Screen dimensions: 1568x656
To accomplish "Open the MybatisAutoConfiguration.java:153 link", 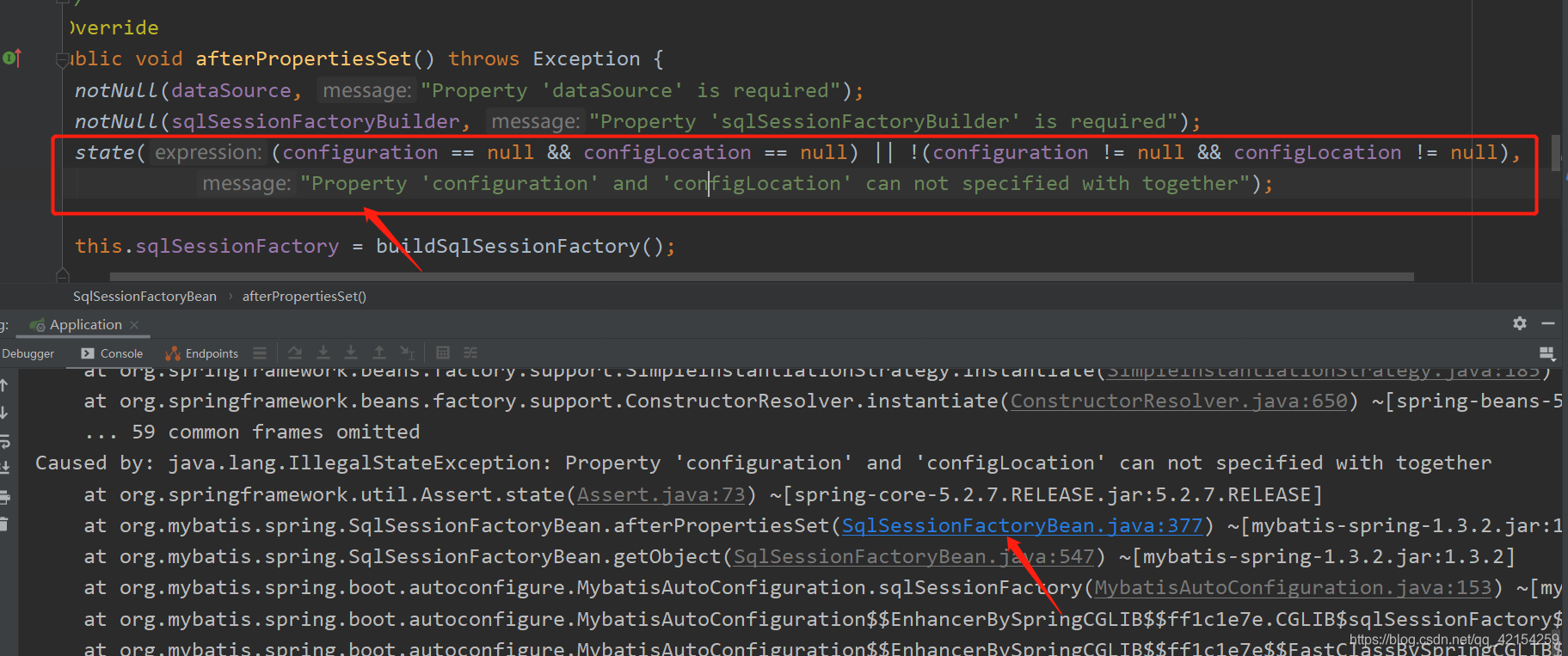I will pyautogui.click(x=1293, y=587).
